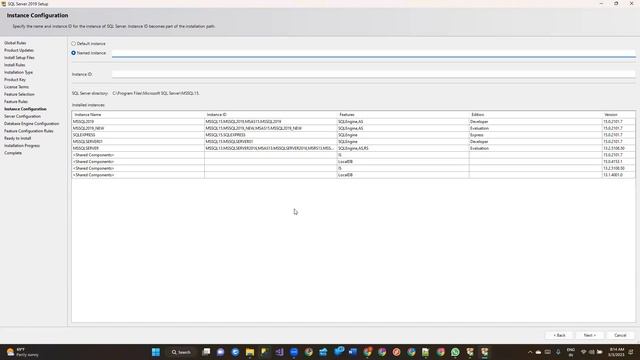640x360 pixels.
Task: Click the OneDrive cloud tray icon
Action: 538,352
